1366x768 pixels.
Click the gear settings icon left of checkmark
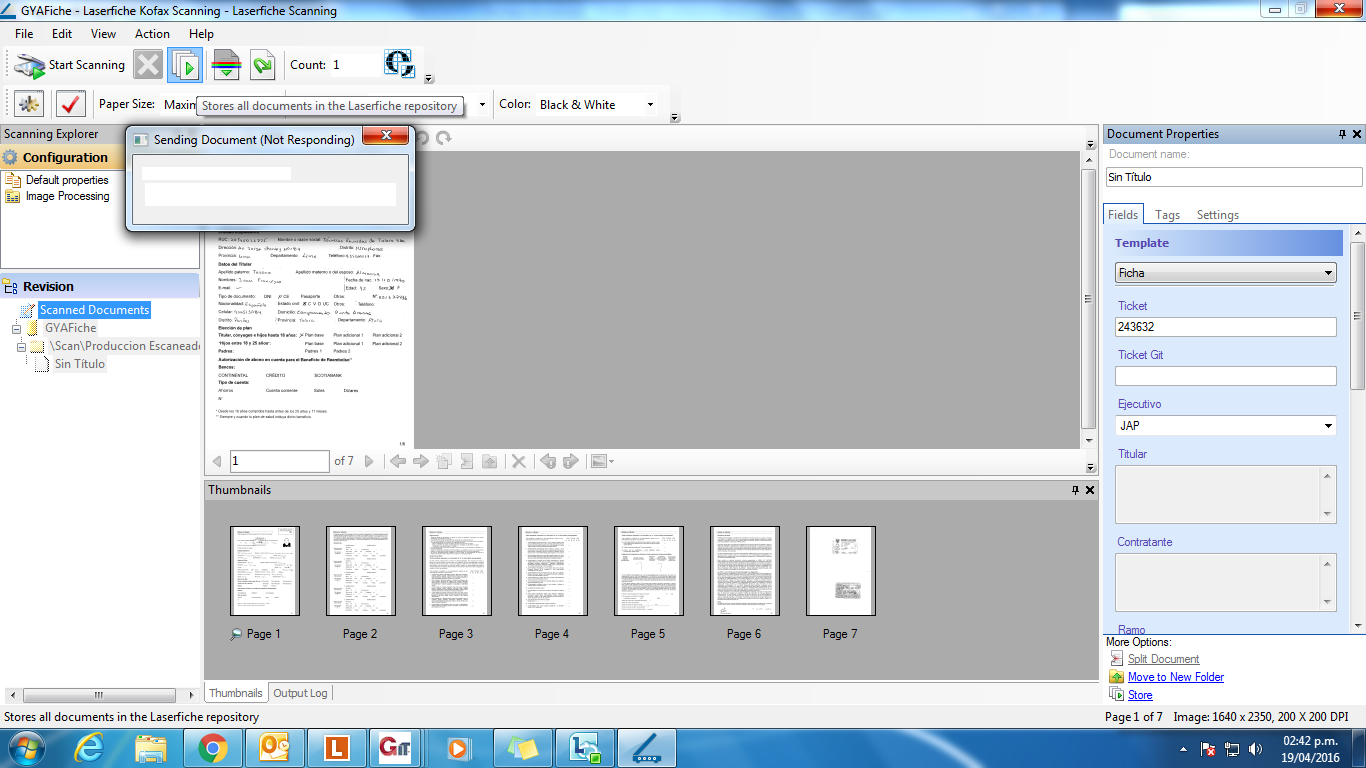[29, 104]
